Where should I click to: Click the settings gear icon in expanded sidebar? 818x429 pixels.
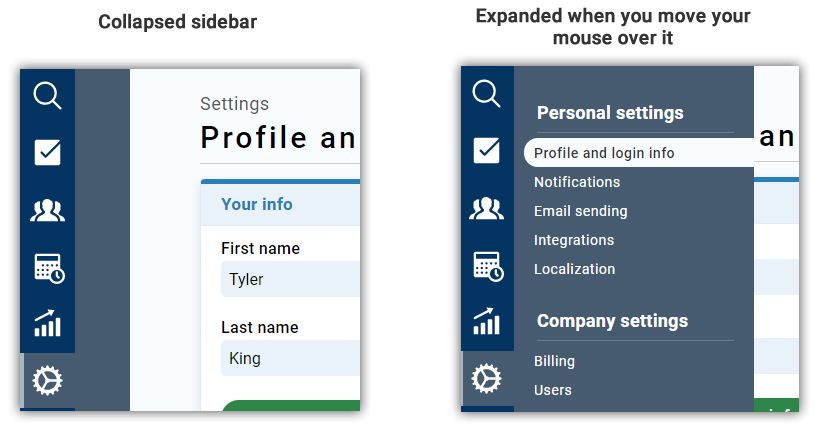click(487, 379)
